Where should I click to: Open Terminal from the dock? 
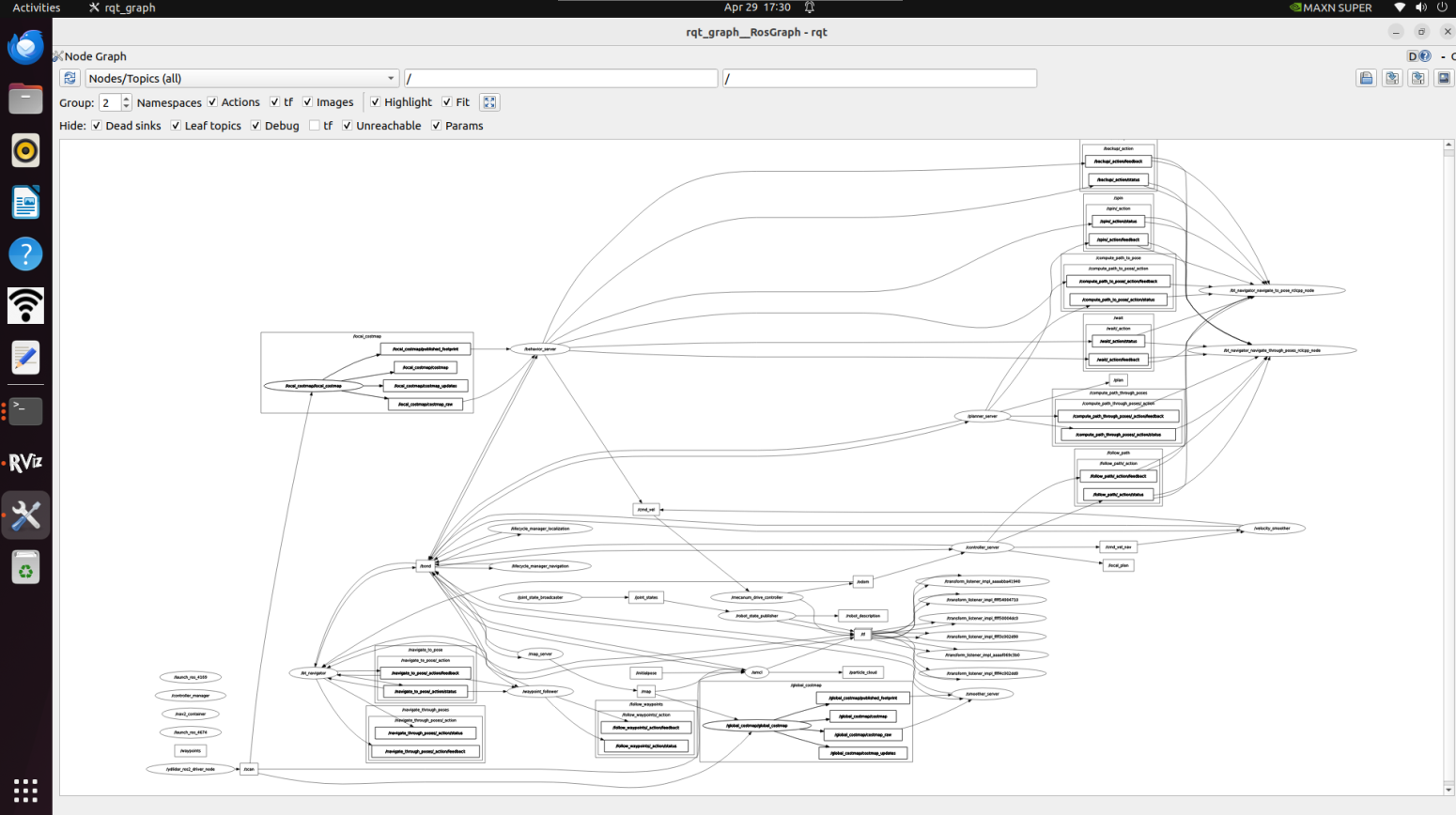coord(25,410)
